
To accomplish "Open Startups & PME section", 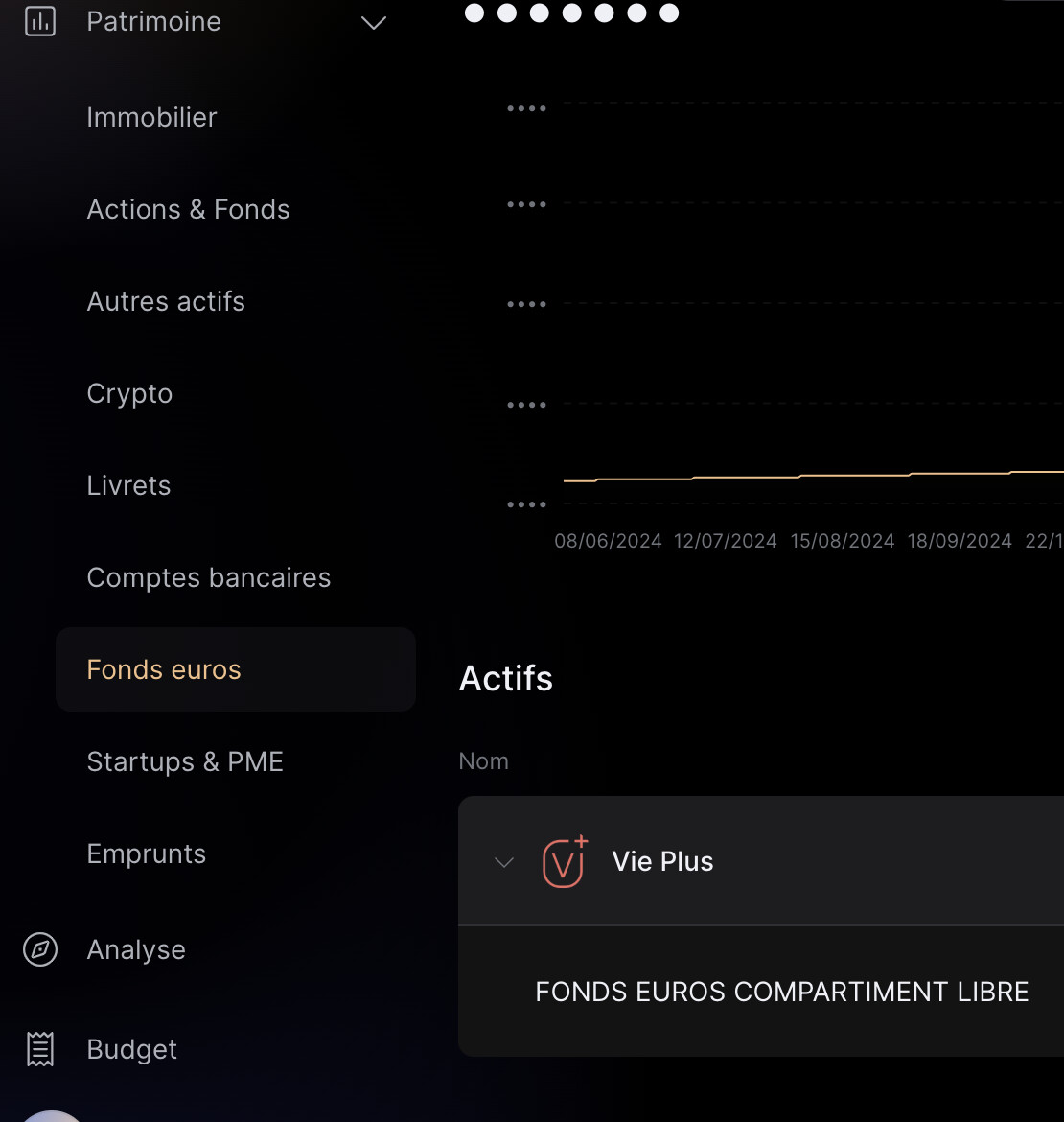I will (185, 761).
